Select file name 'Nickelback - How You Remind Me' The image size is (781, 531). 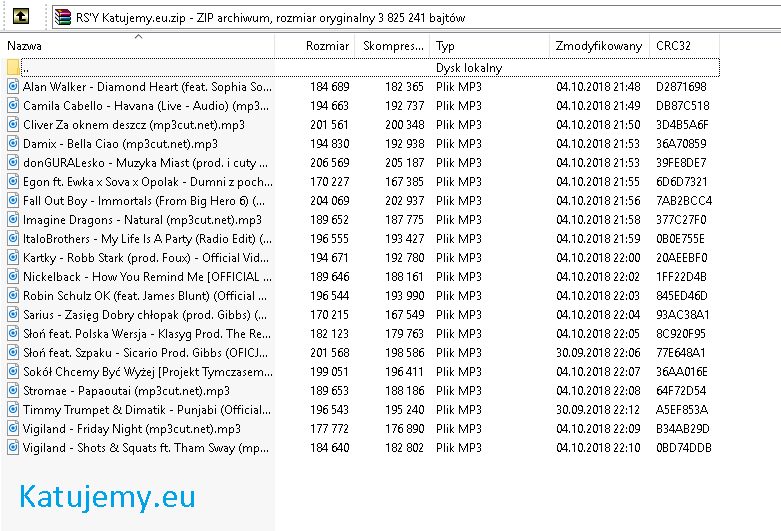tap(147, 276)
